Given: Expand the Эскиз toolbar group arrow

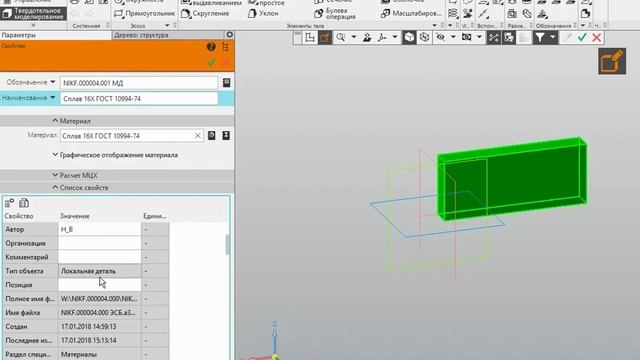Looking at the screenshot, I should (167, 26).
